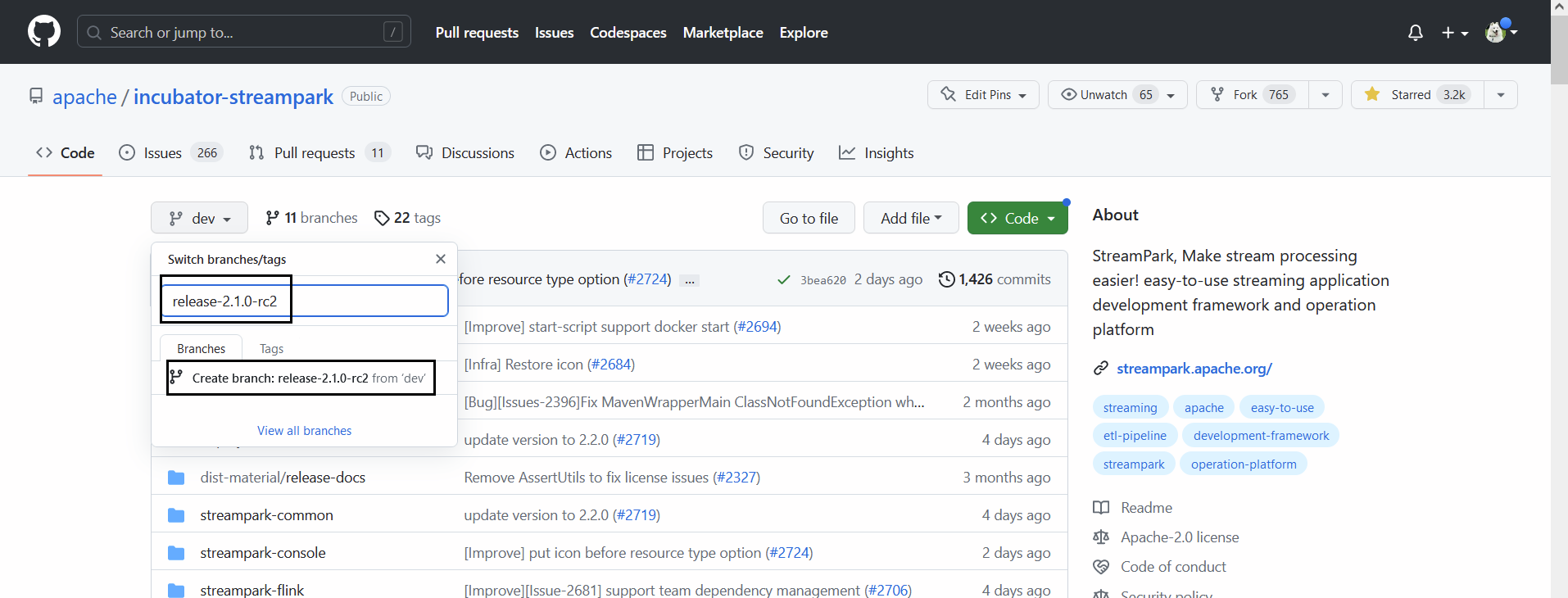
Task: Expand the Add file dropdown
Action: [x=910, y=218]
